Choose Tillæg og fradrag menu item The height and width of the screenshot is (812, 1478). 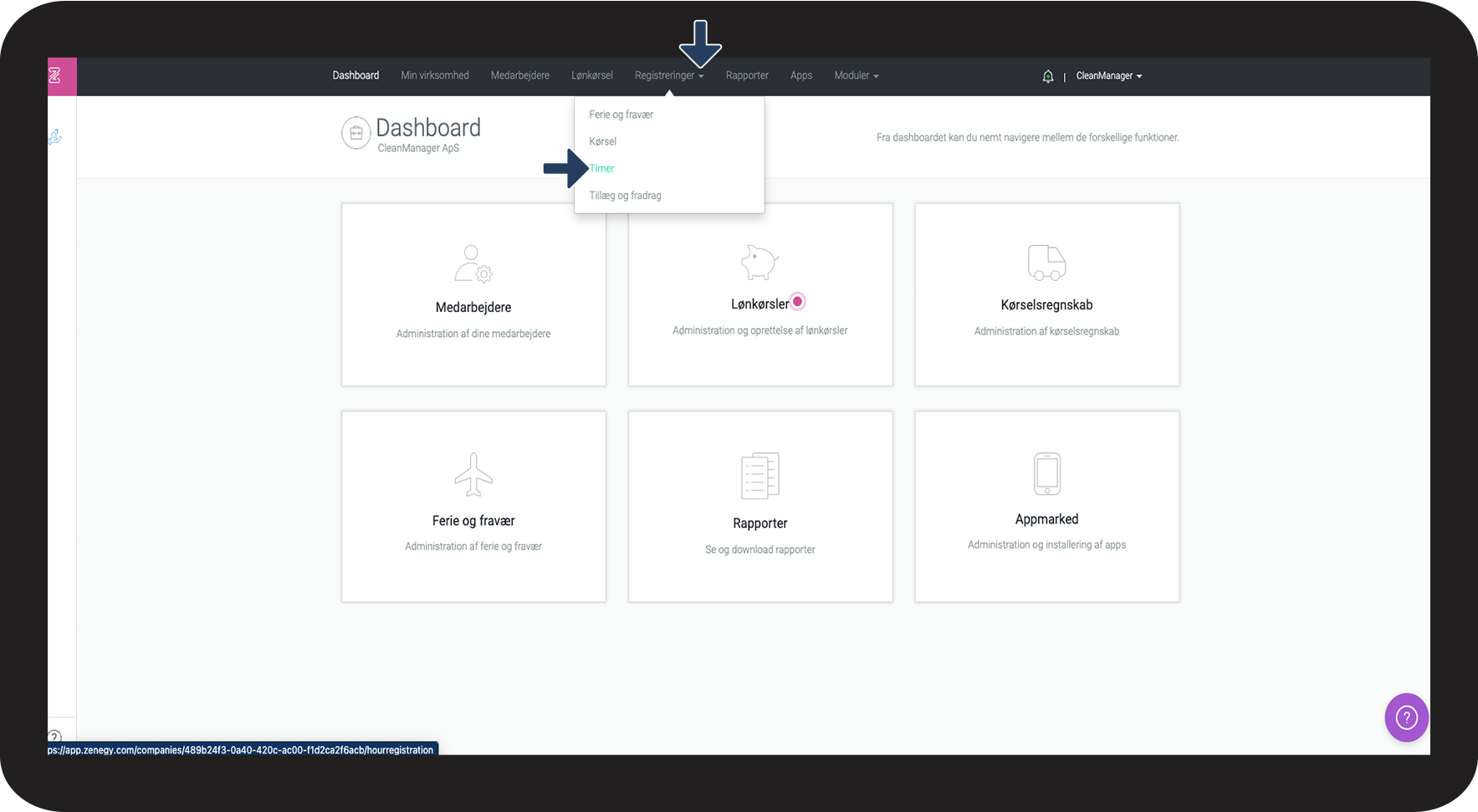(x=626, y=196)
